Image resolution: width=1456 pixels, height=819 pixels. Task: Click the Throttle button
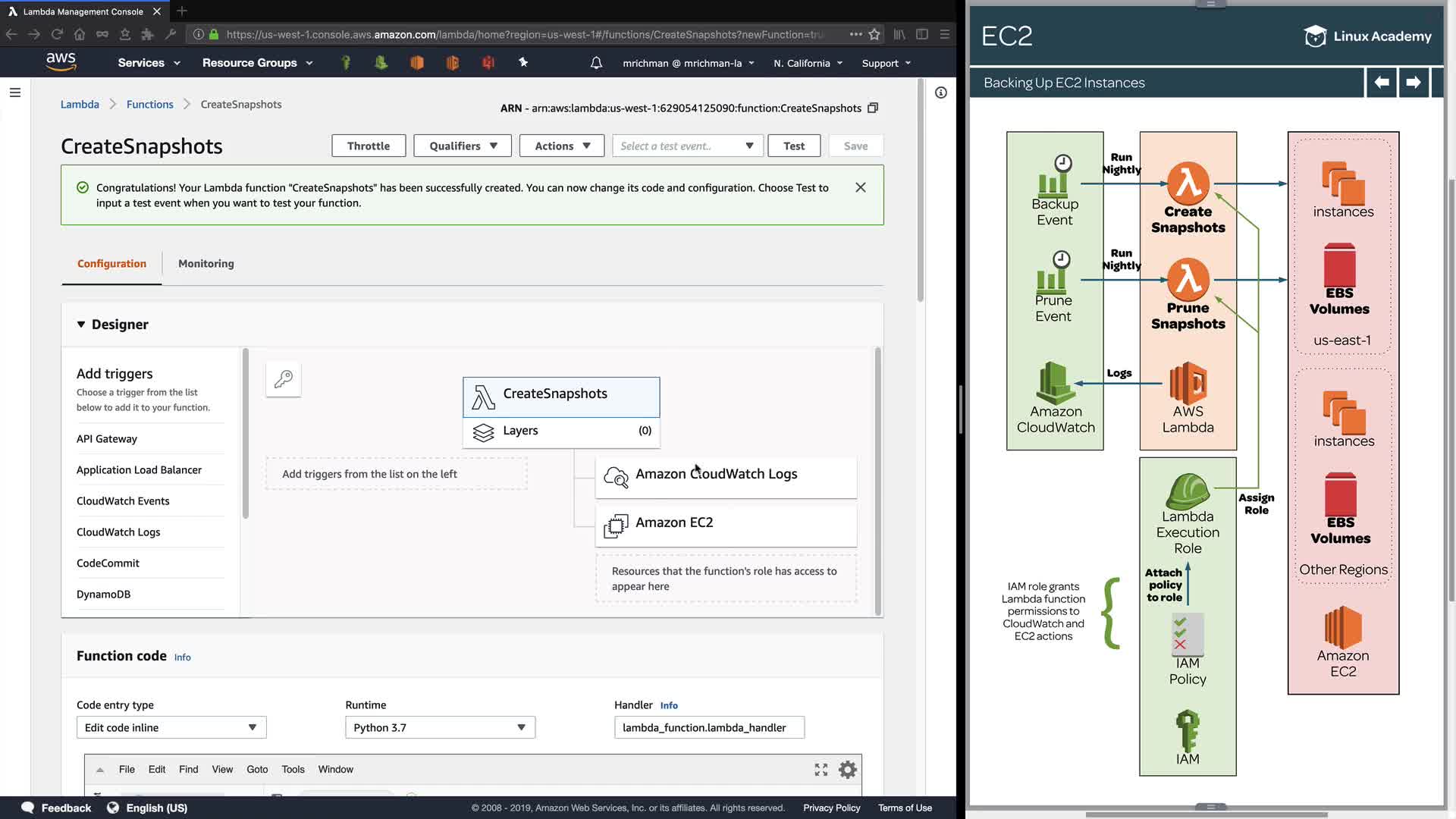(x=369, y=146)
